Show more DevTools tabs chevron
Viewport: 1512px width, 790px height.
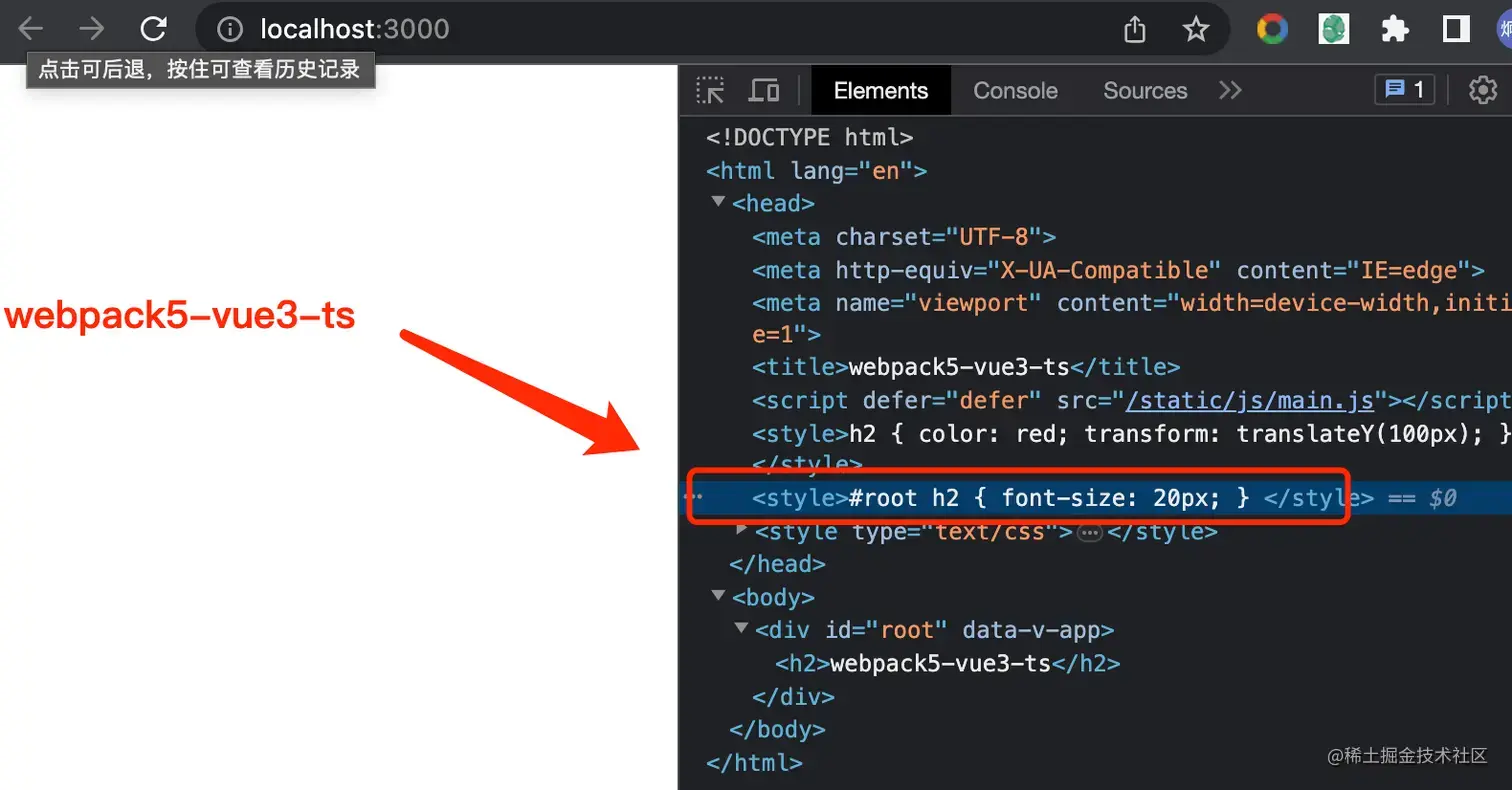tap(1230, 90)
